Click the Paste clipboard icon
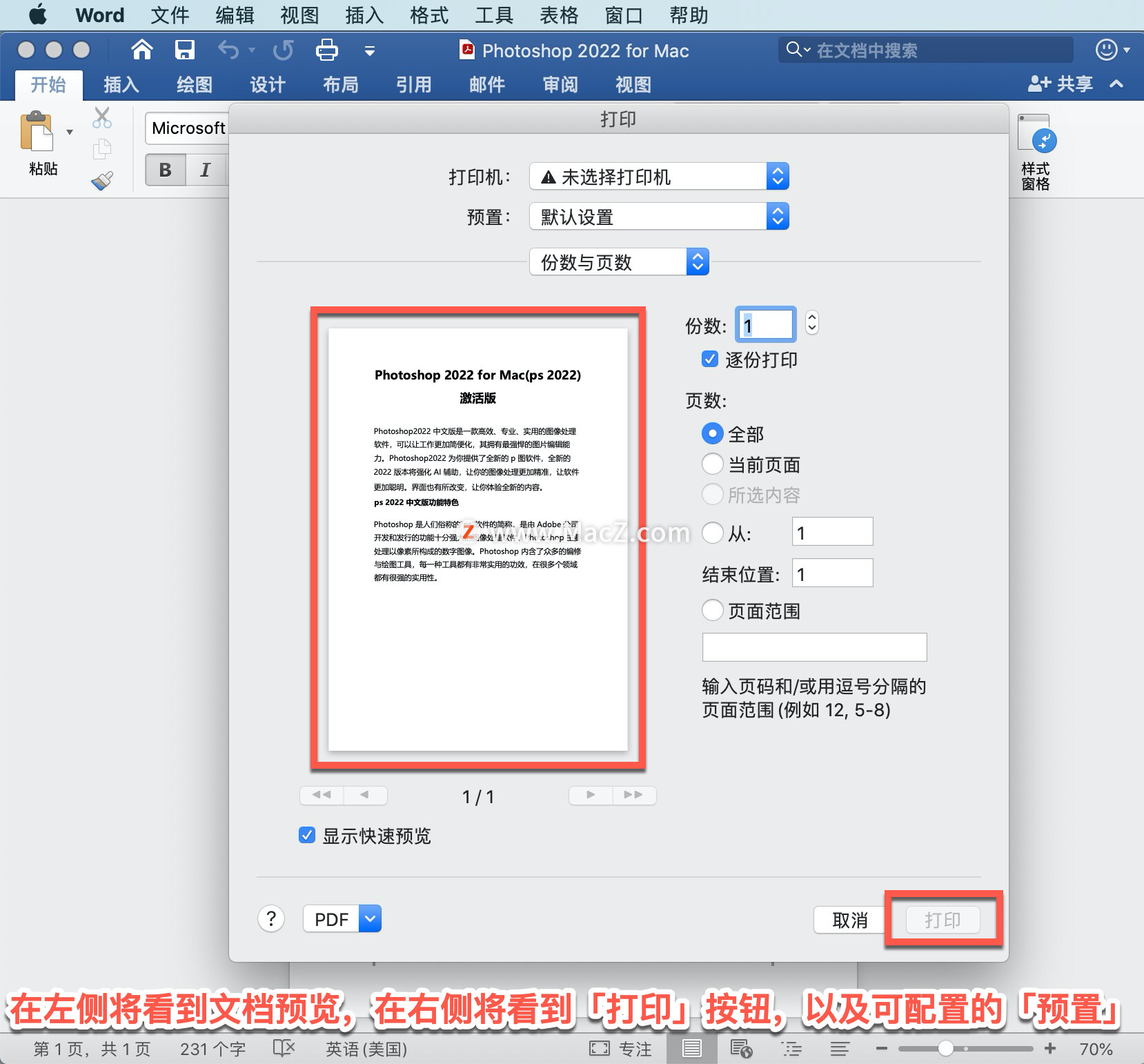1144x1064 pixels. (x=37, y=131)
